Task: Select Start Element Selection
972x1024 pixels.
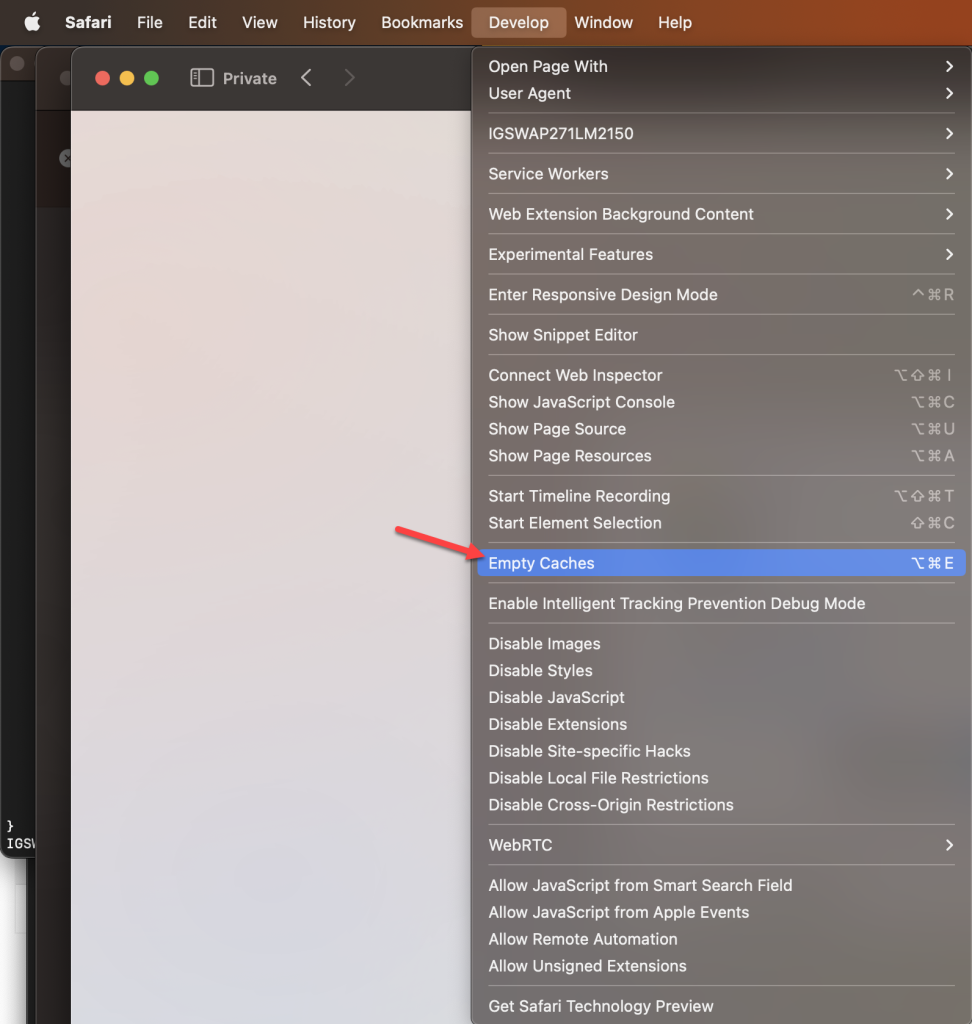Action: (x=721, y=523)
